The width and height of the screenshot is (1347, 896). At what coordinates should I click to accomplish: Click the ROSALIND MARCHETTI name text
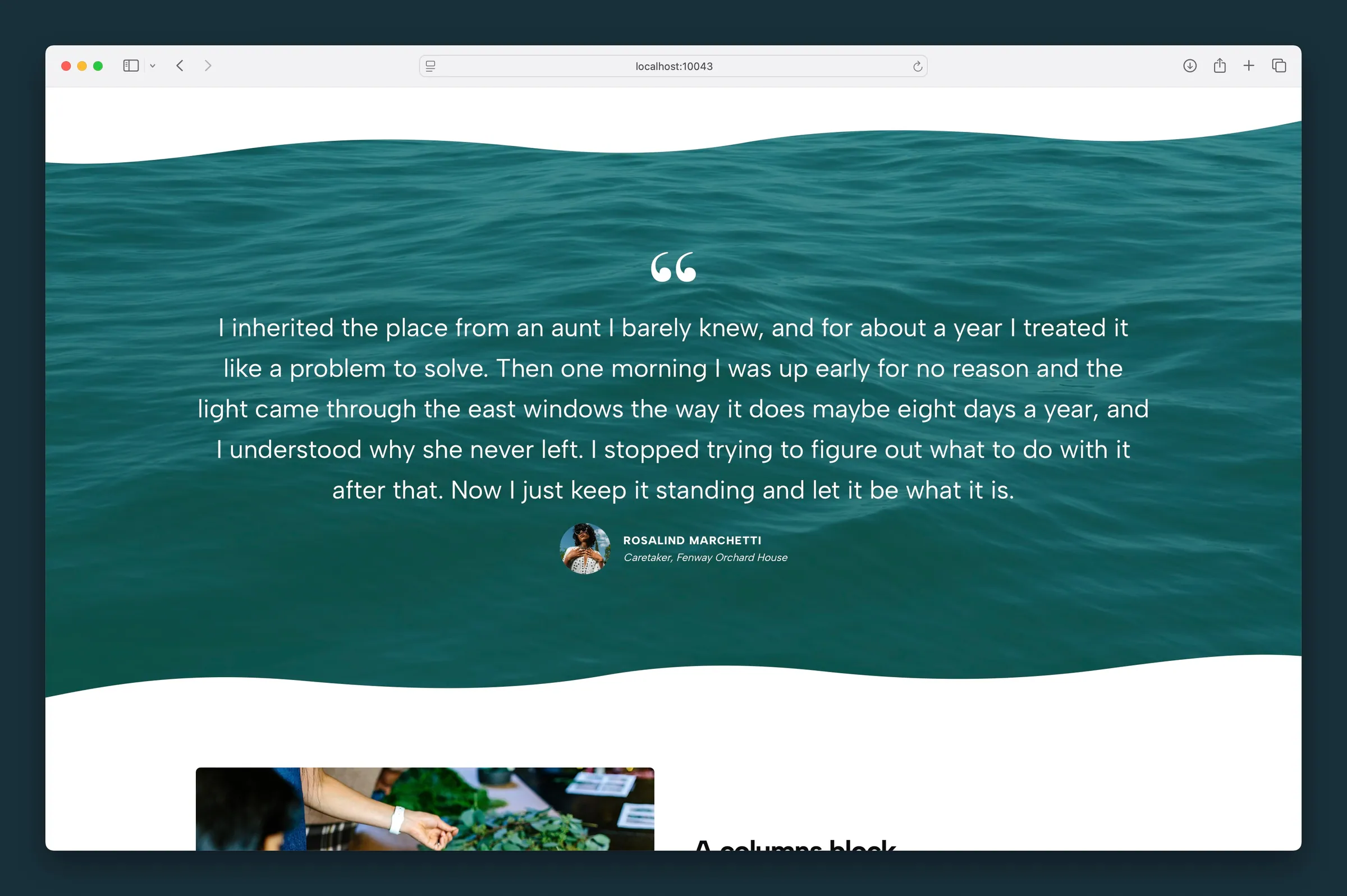(x=692, y=540)
